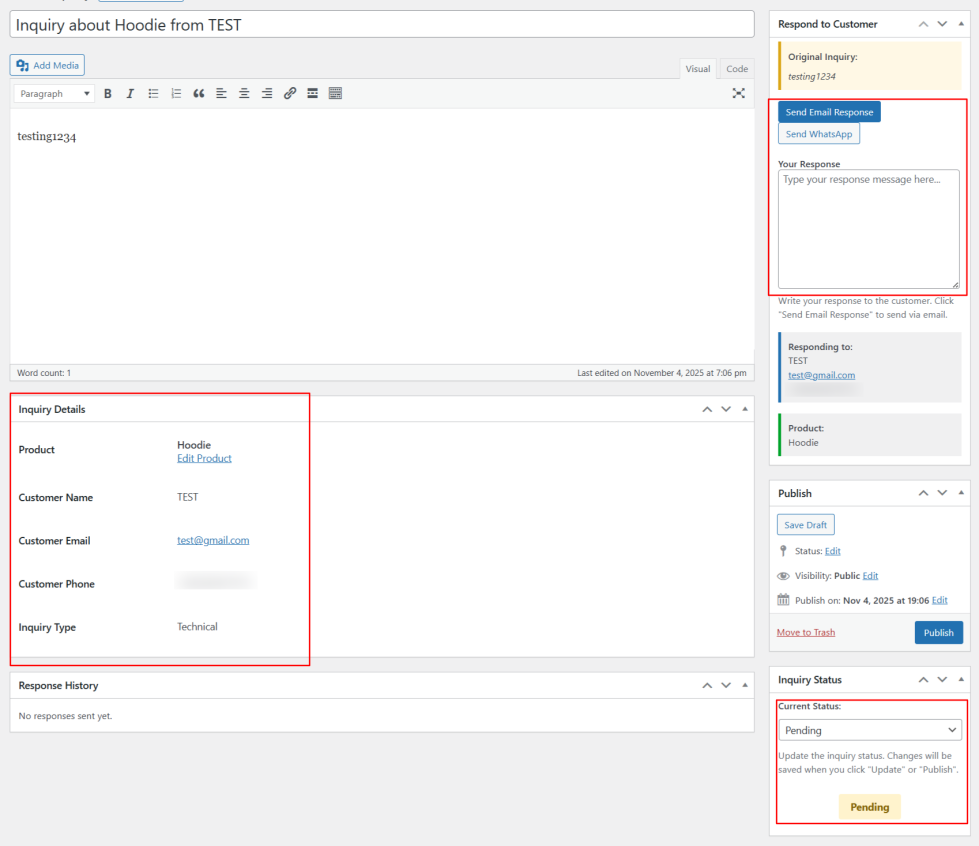Screen dimensions: 979x846
Task: Toggle the extra toolbar row icon
Action: coord(335,93)
